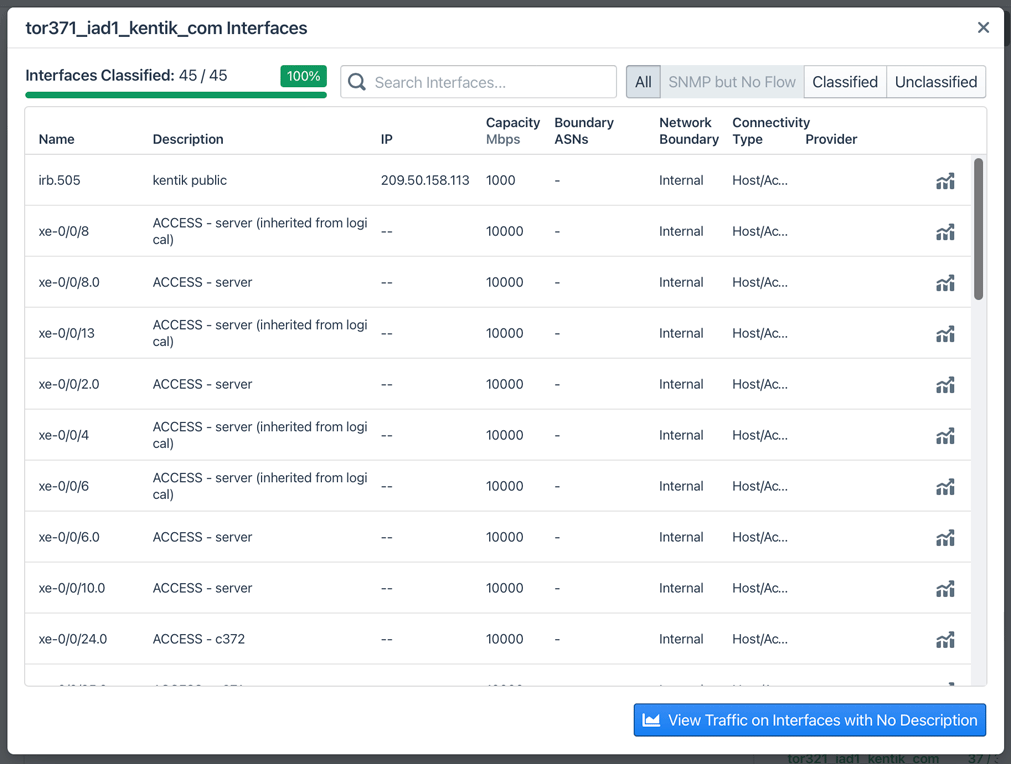Open the chart icon for xe-0/0/6
The height and width of the screenshot is (764, 1011).
945,486
